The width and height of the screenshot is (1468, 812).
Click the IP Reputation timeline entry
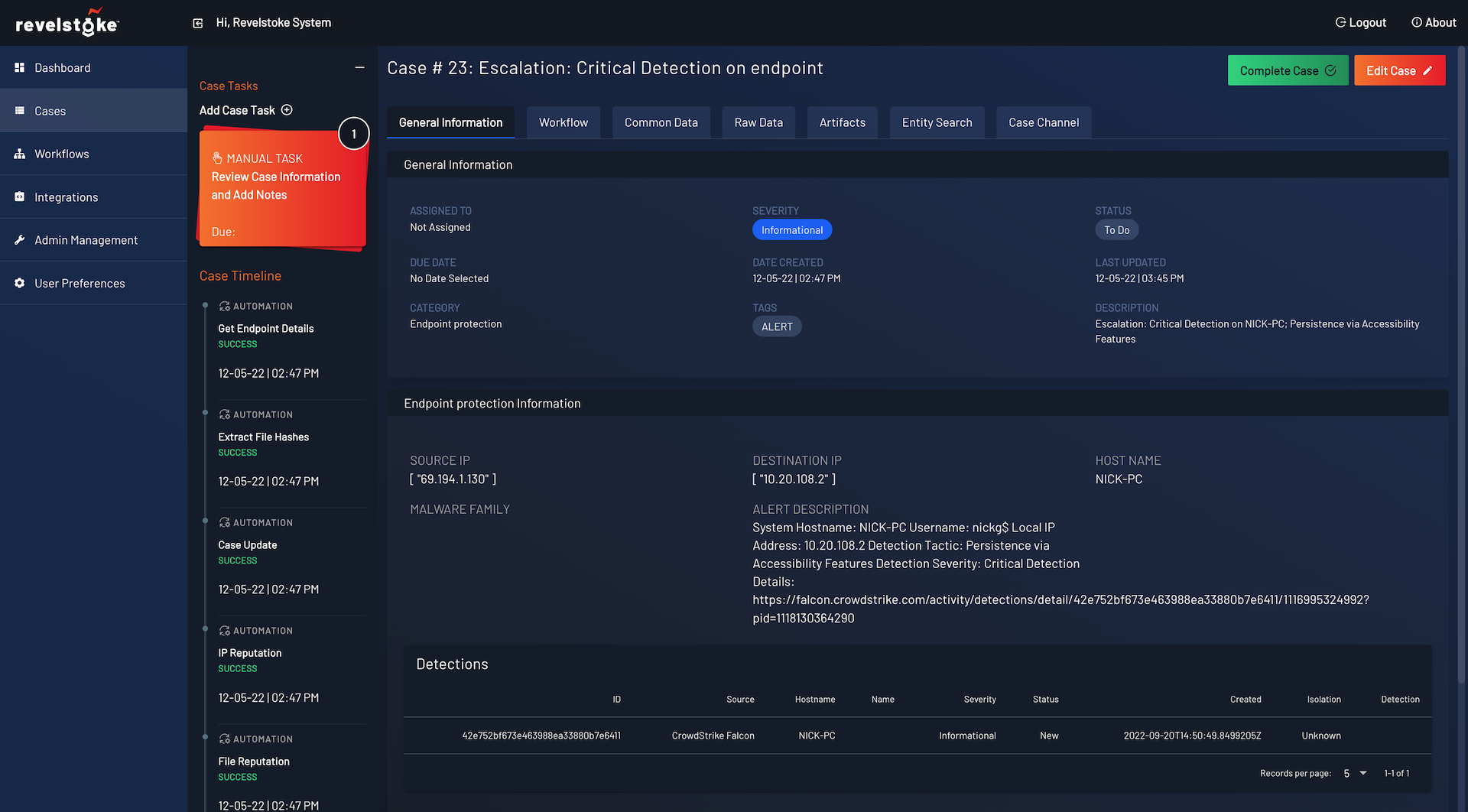[x=250, y=653]
